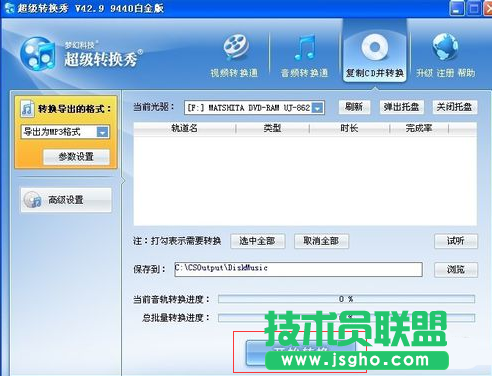Image resolution: width=492 pixels, height=376 pixels.
Task: Open the 视频转换通 video conversion tab
Action: 234,55
